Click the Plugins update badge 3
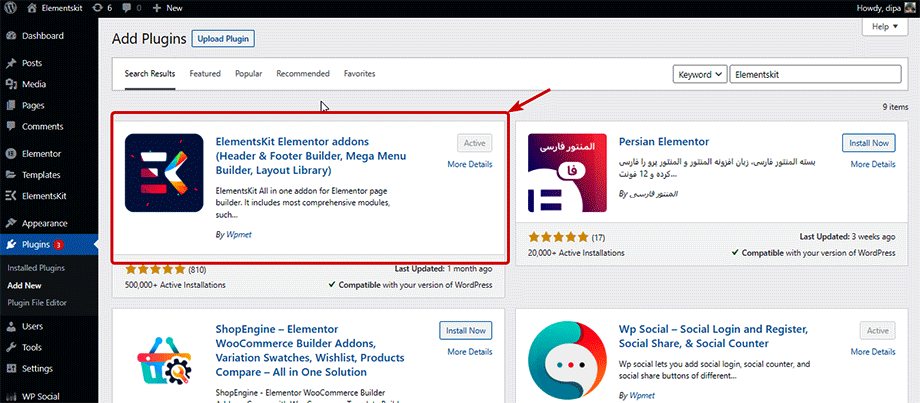 pyautogui.click(x=58, y=245)
